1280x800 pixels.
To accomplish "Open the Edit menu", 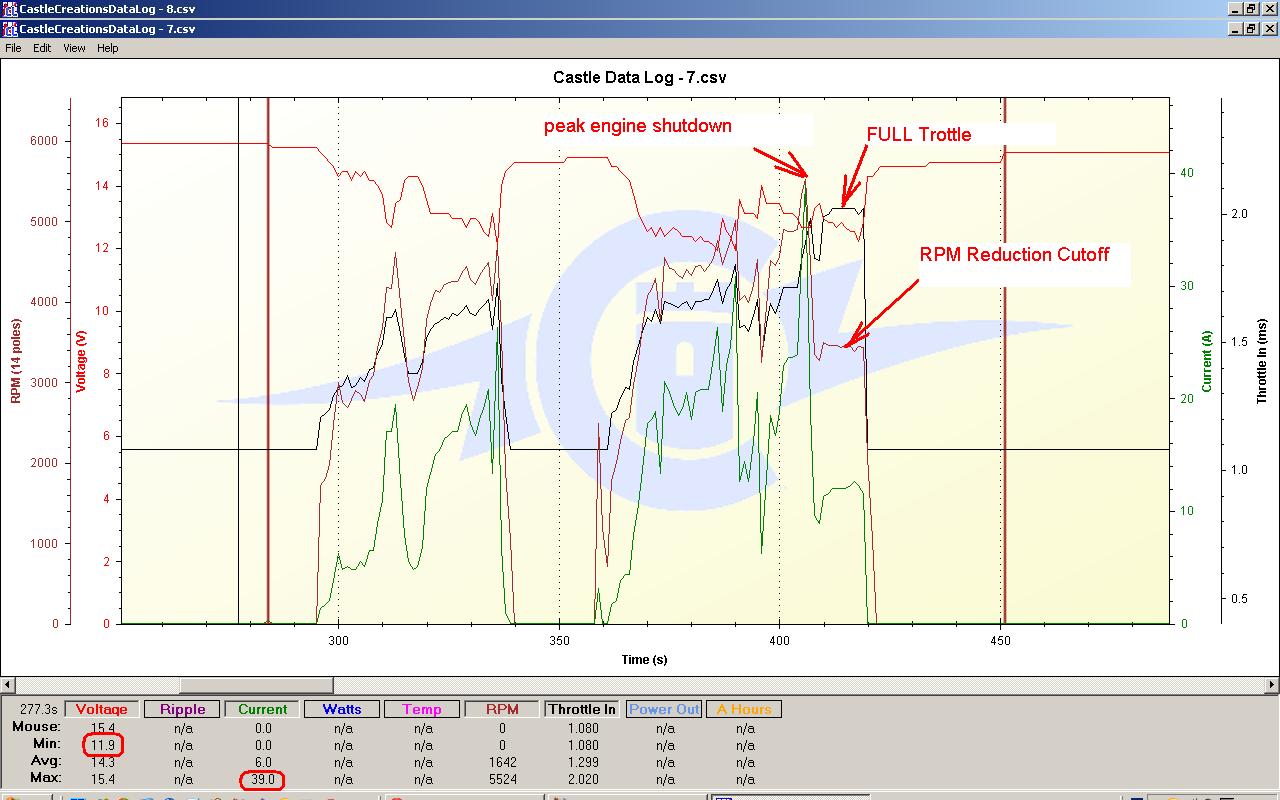I will (42, 48).
